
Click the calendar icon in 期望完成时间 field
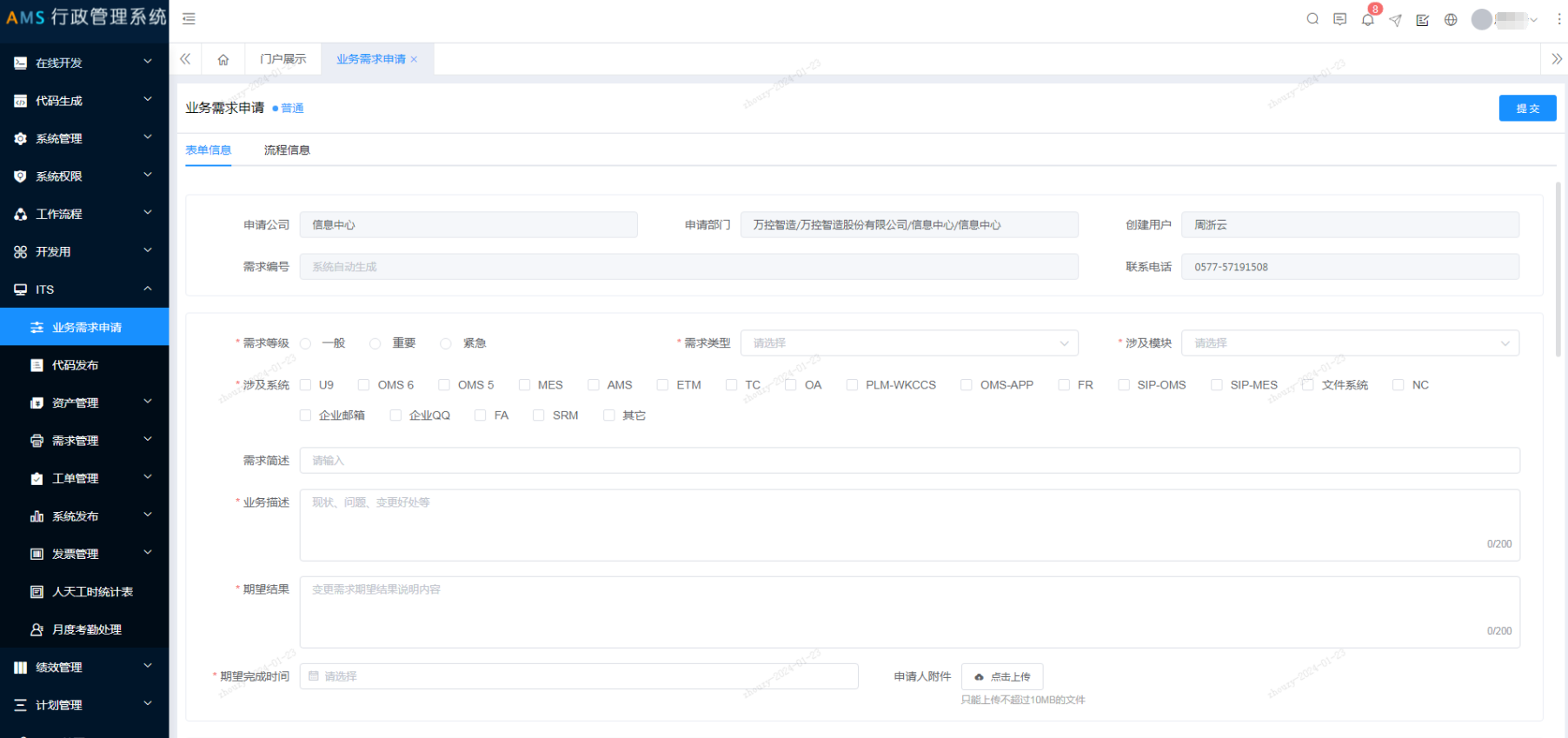click(x=314, y=675)
